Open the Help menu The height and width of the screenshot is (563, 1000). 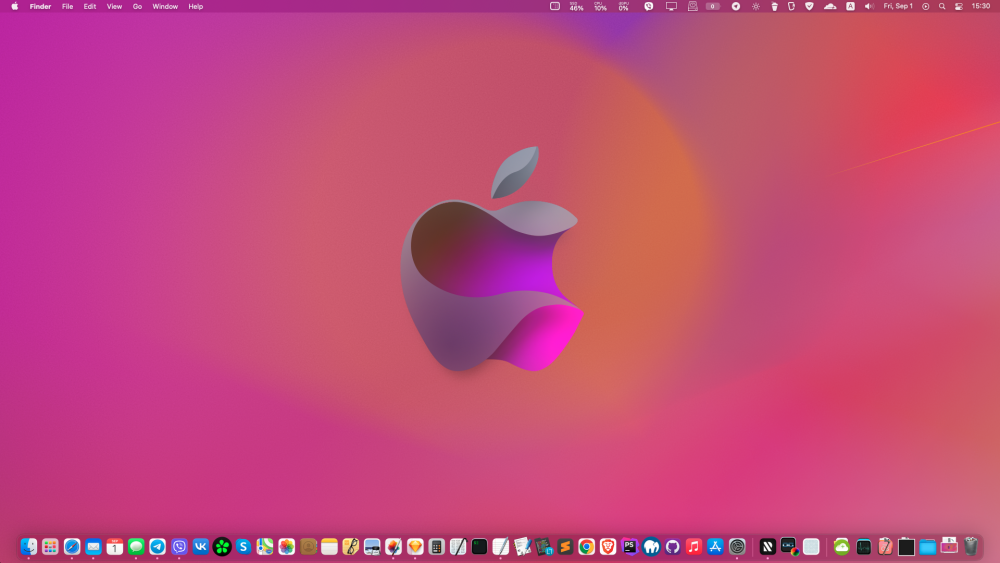[195, 6]
